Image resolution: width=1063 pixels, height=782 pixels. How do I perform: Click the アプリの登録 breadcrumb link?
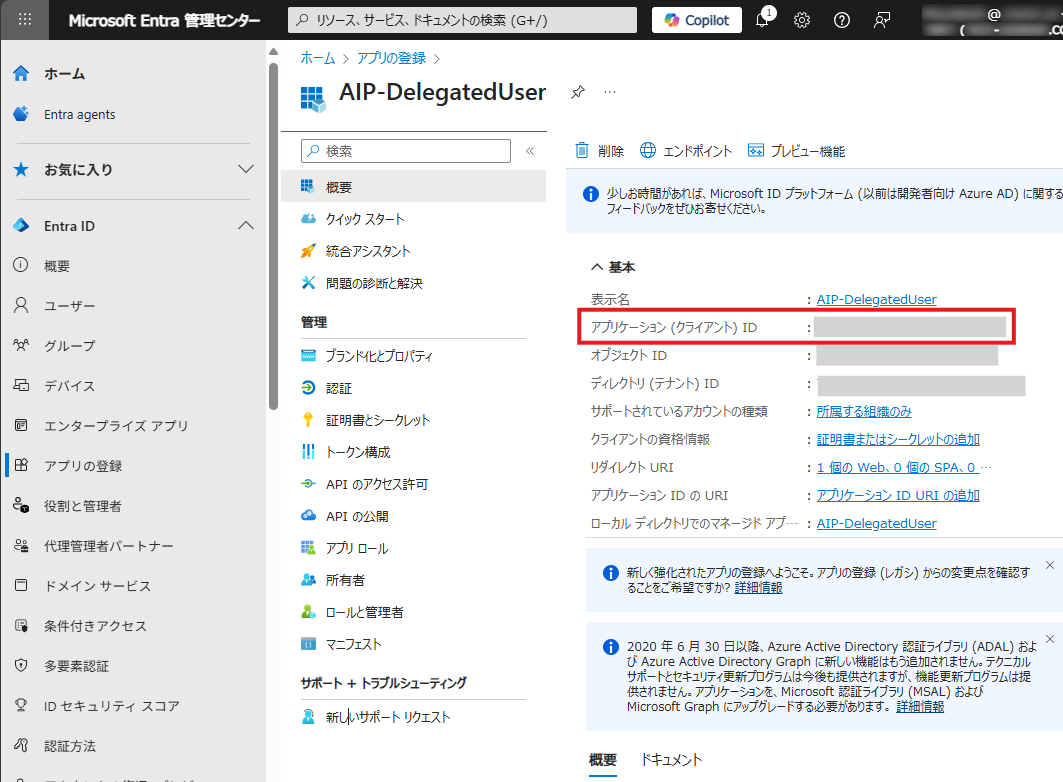pos(392,58)
